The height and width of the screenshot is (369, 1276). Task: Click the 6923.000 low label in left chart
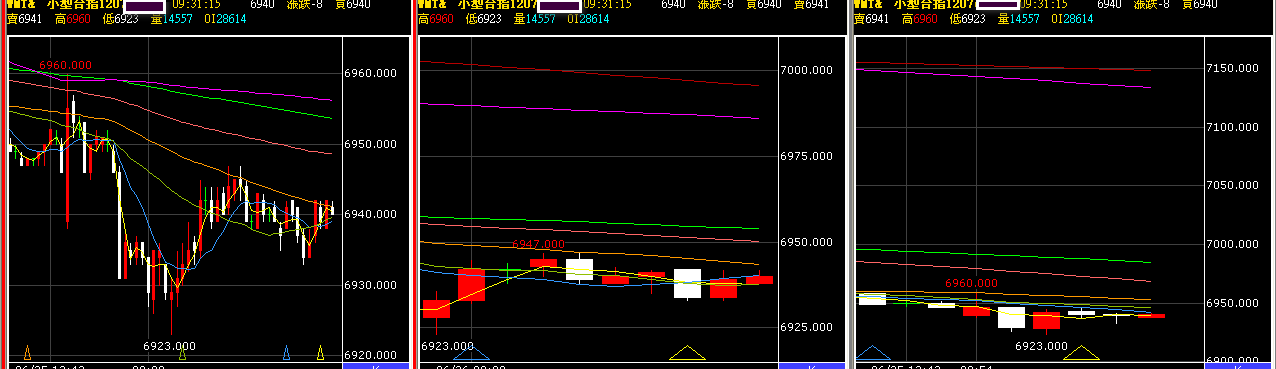click(169, 346)
